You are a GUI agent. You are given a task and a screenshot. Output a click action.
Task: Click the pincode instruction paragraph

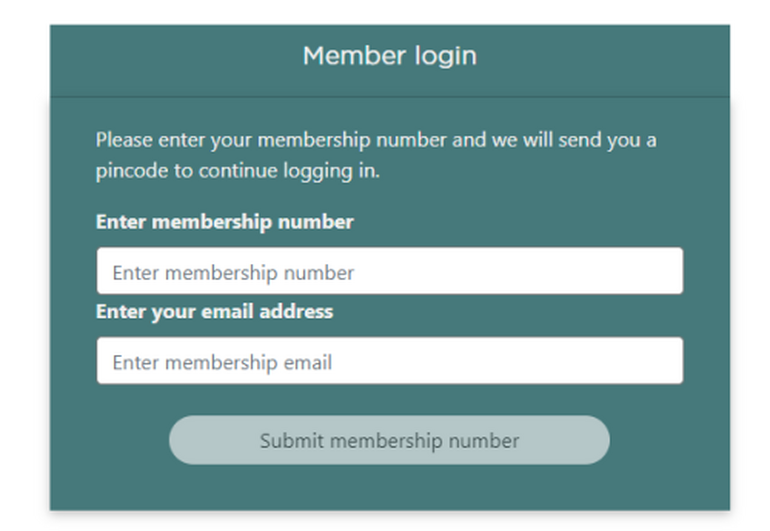376,155
